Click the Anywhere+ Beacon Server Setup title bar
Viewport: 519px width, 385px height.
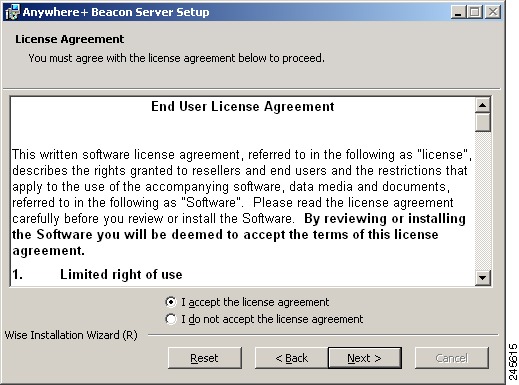click(253, 12)
